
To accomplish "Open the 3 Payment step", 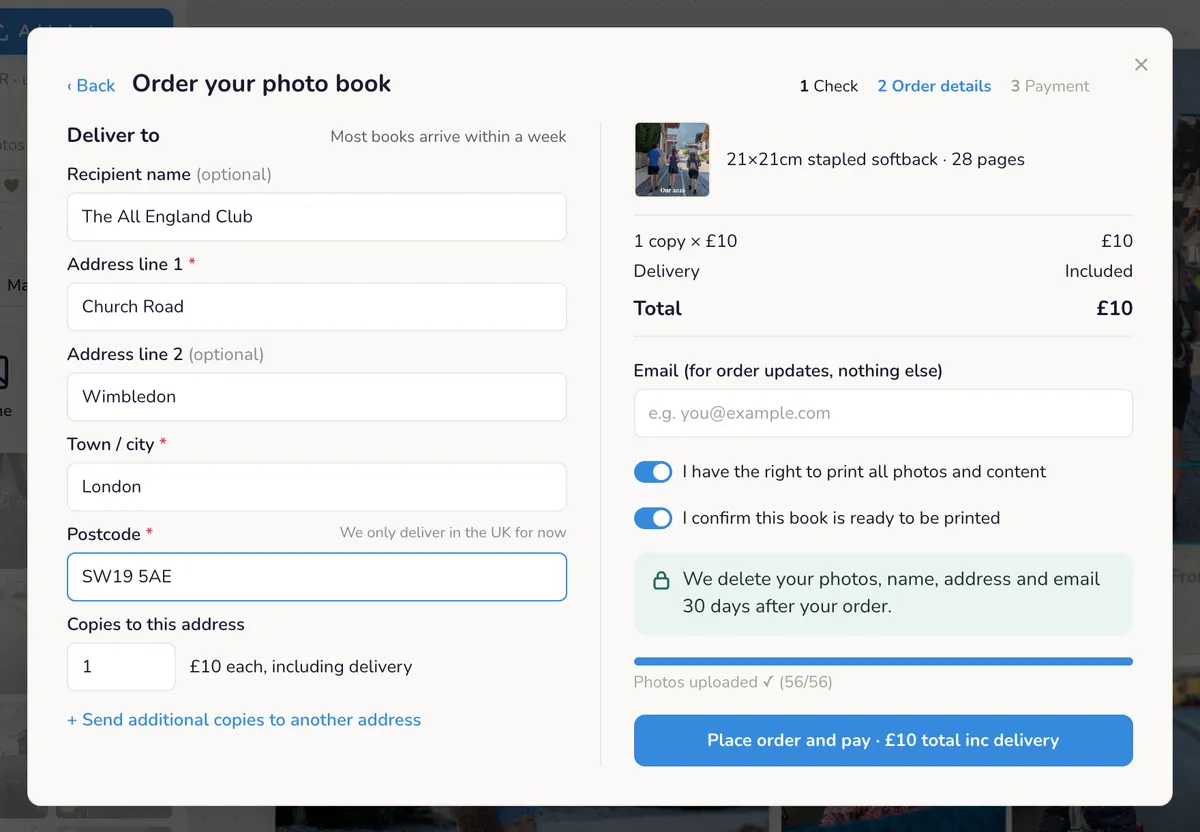I will pos(1050,86).
